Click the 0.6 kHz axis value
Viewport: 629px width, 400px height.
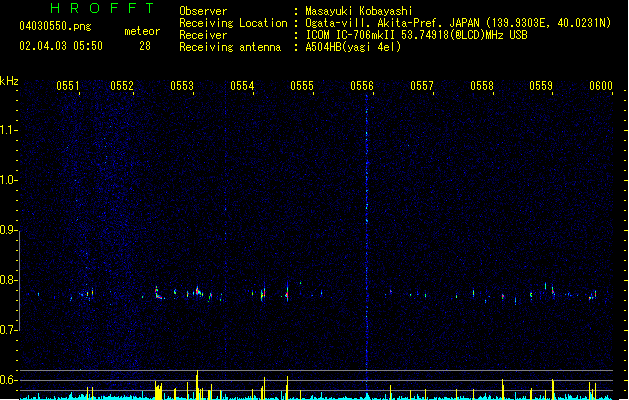coord(8,380)
